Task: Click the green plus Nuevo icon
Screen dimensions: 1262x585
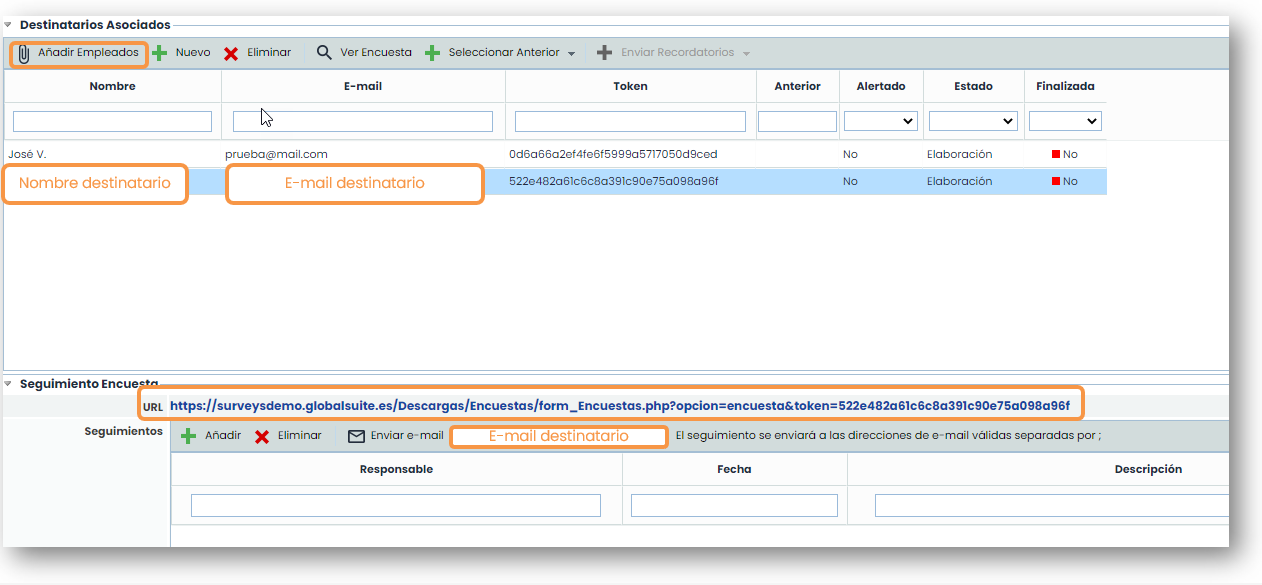Action: coord(160,53)
